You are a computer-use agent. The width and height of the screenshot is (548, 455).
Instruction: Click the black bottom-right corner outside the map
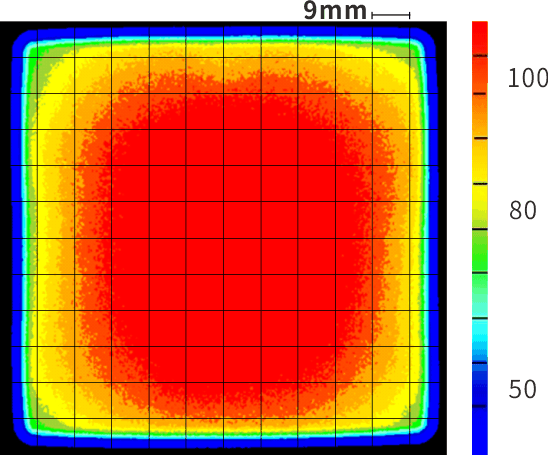(442, 449)
